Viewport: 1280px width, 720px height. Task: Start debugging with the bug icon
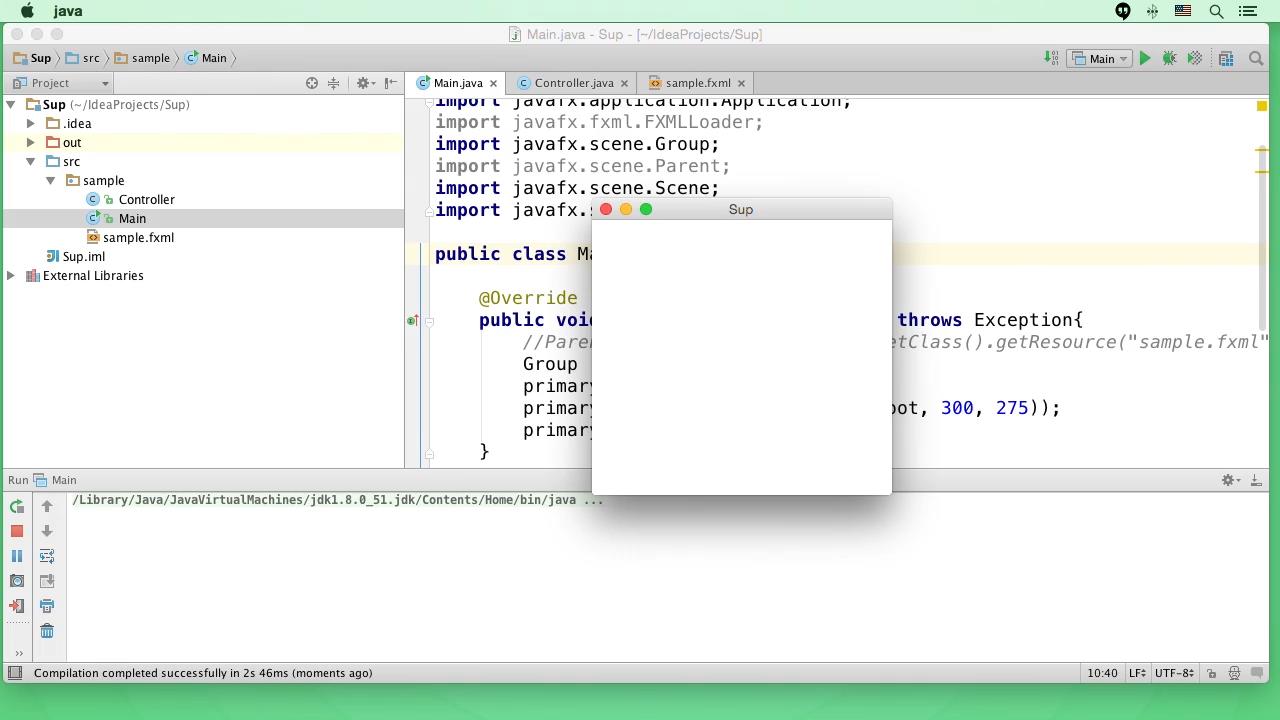tap(1169, 58)
